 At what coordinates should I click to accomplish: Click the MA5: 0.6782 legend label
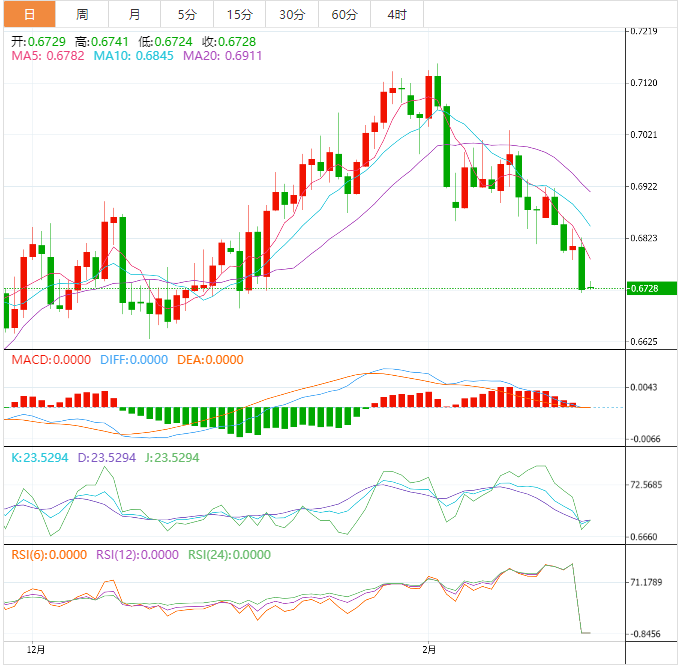(48, 56)
